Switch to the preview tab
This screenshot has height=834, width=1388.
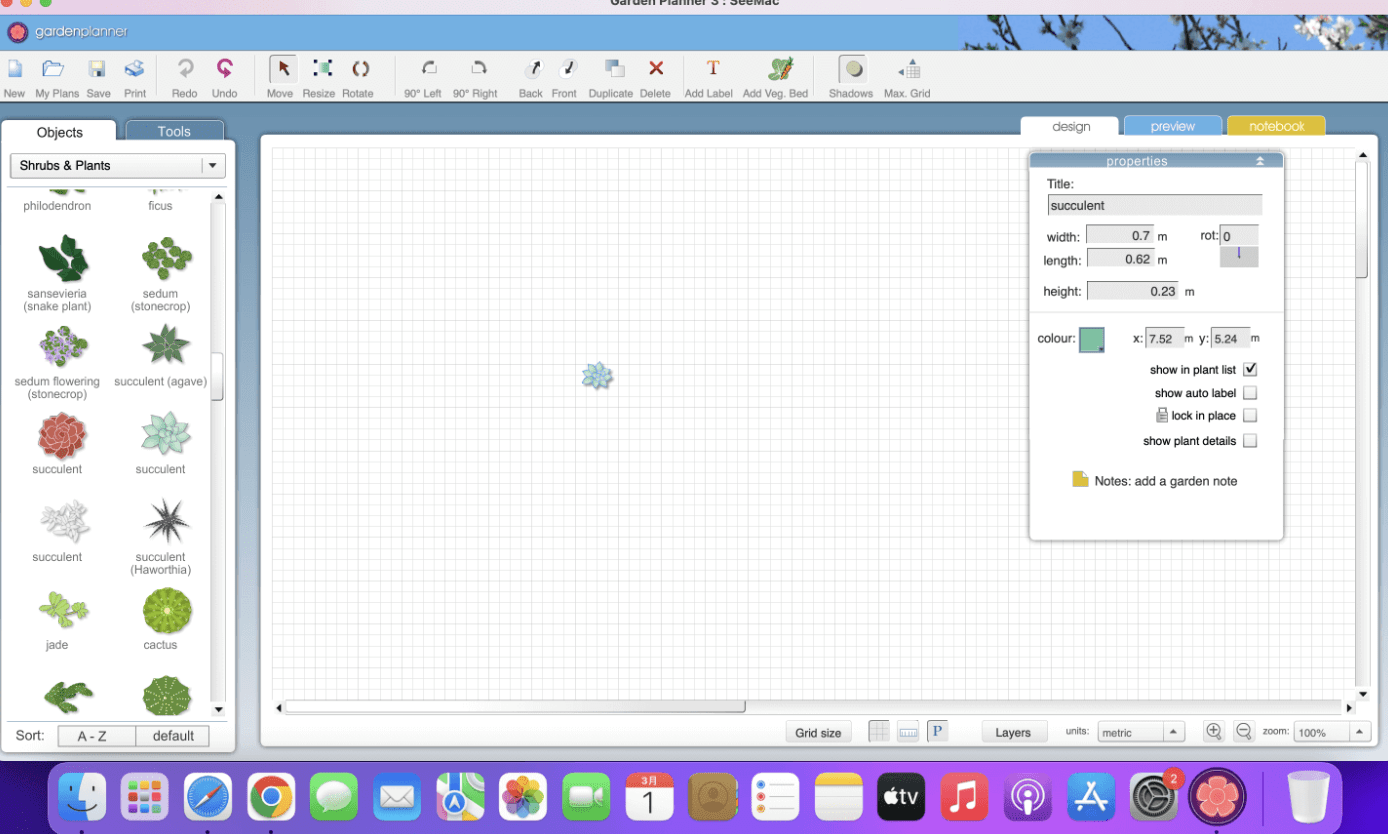(x=1172, y=127)
